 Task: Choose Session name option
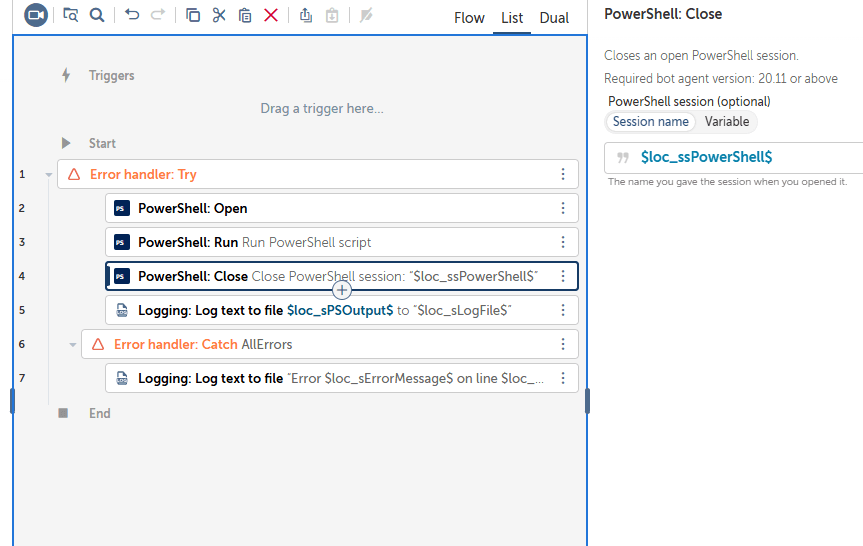(x=651, y=122)
